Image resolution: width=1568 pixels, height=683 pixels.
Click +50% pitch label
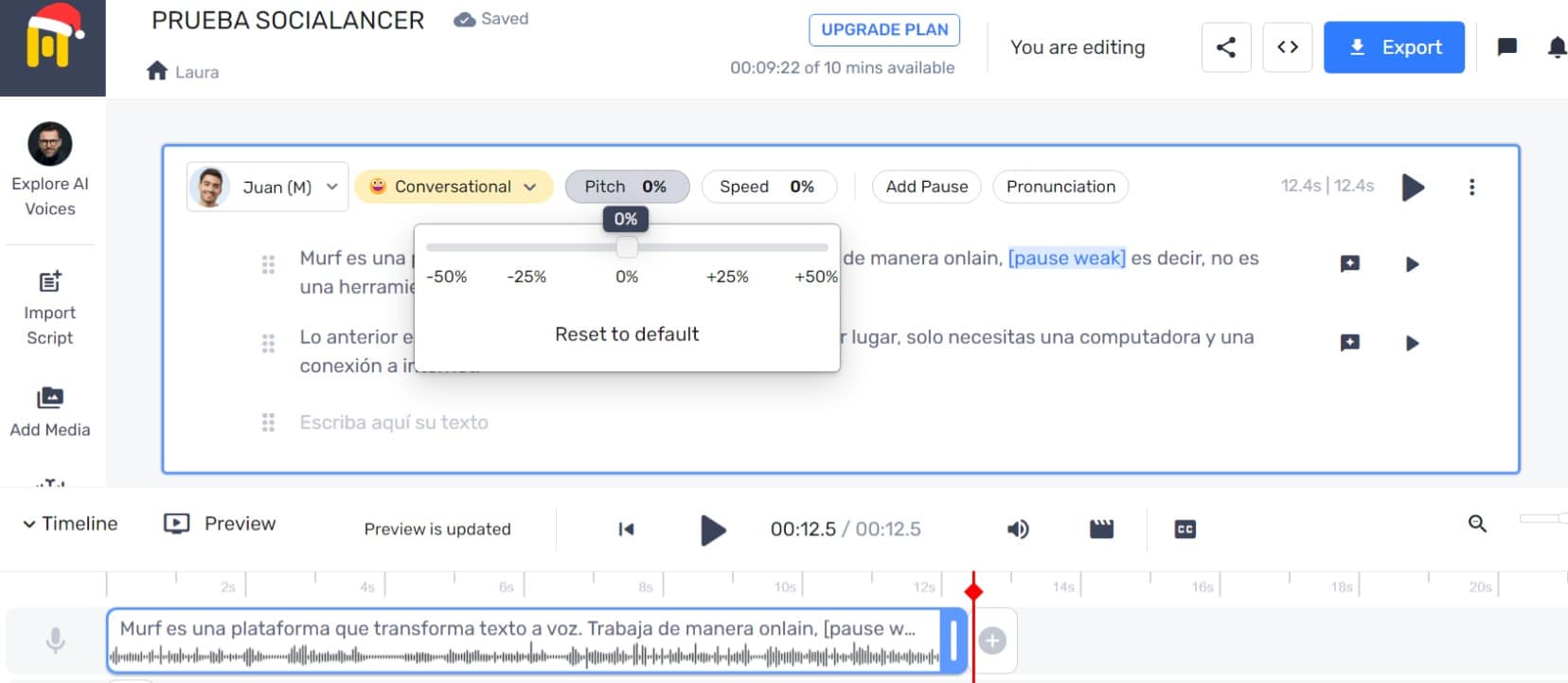(816, 277)
